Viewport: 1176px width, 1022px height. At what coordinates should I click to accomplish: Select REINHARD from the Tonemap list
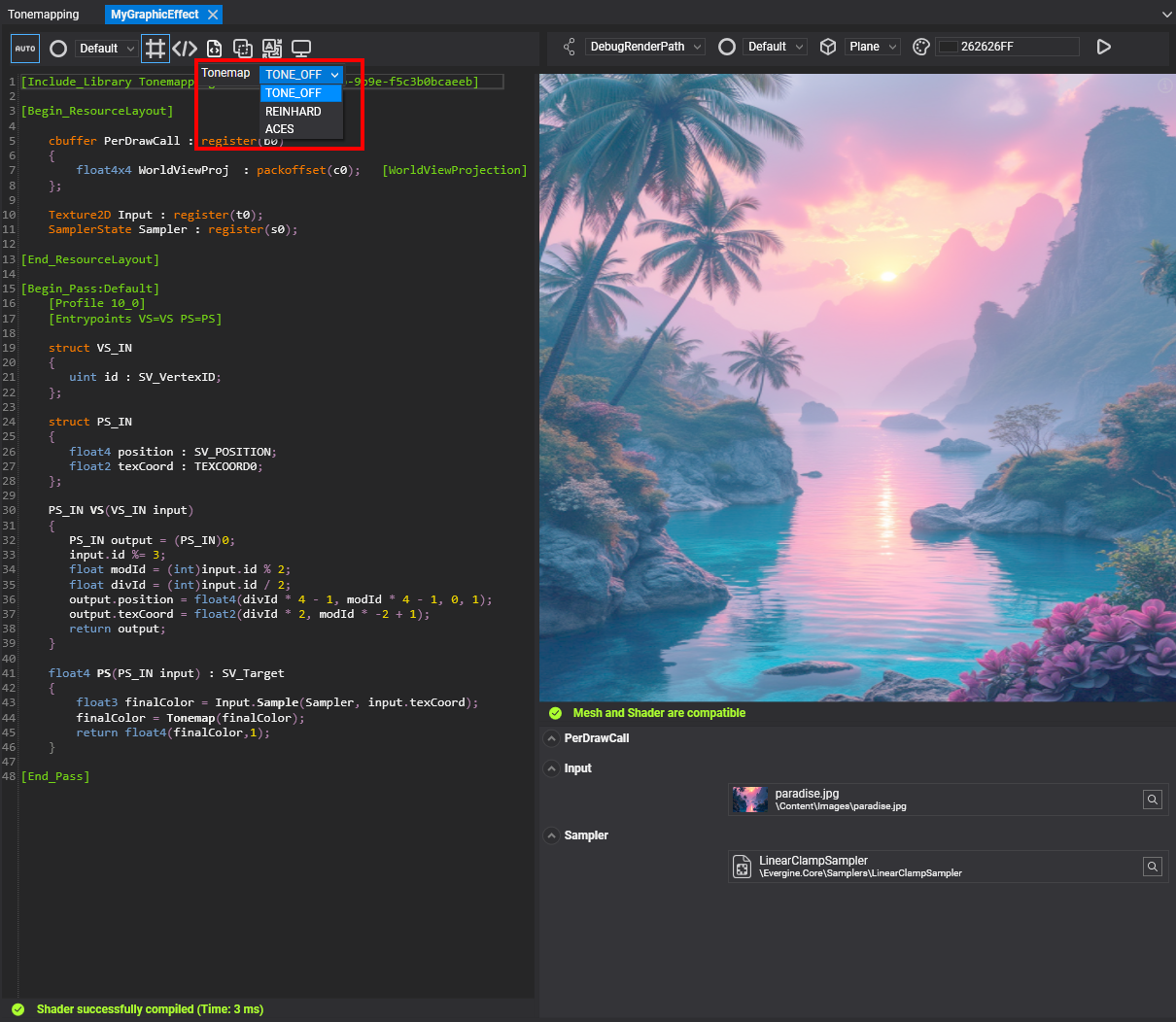coord(294,112)
